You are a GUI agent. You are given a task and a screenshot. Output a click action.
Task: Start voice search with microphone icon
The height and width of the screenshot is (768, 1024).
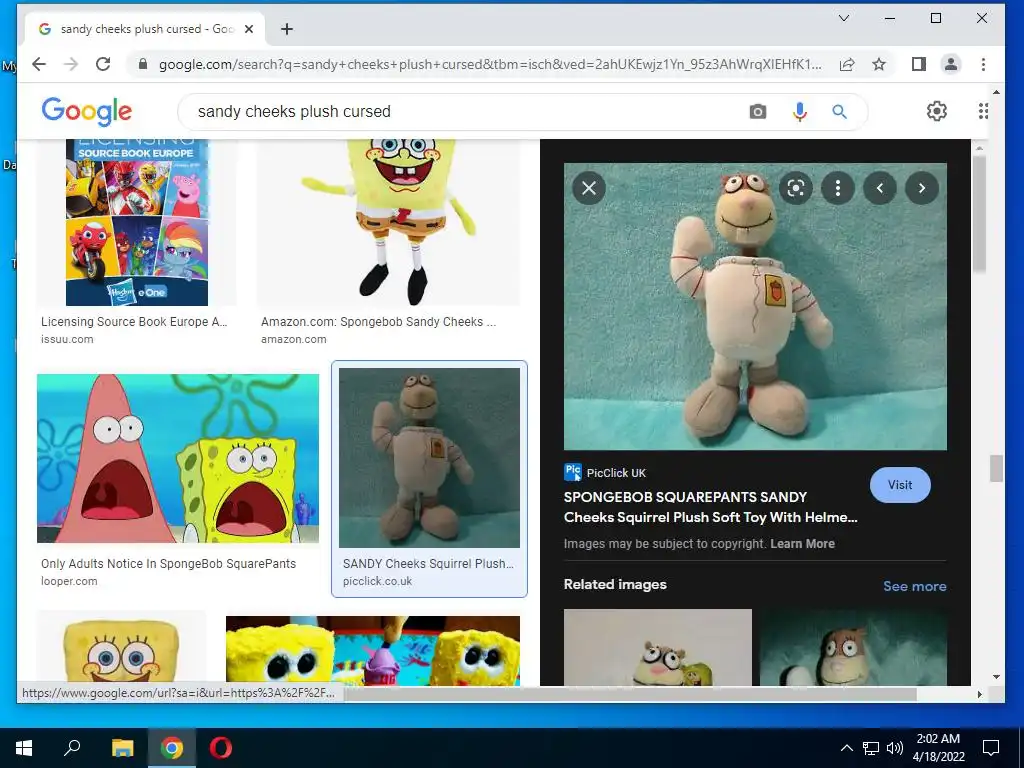(x=799, y=112)
